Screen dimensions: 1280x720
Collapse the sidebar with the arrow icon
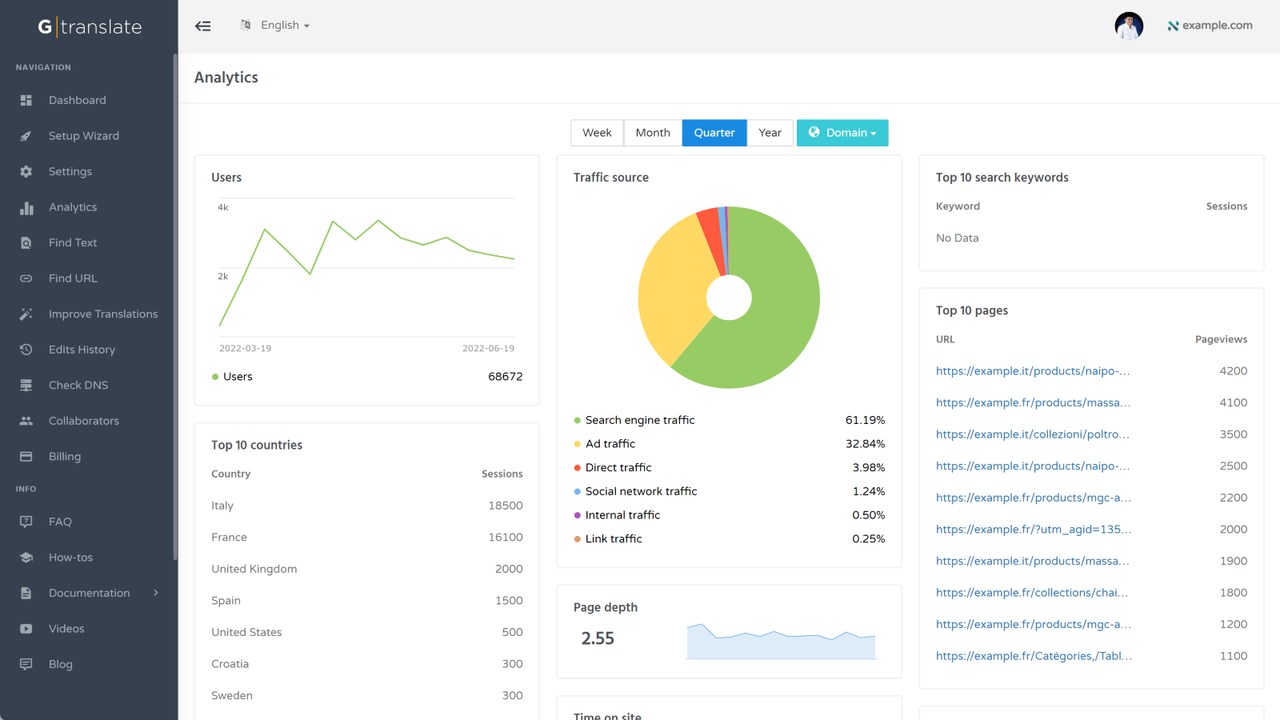[x=203, y=26]
